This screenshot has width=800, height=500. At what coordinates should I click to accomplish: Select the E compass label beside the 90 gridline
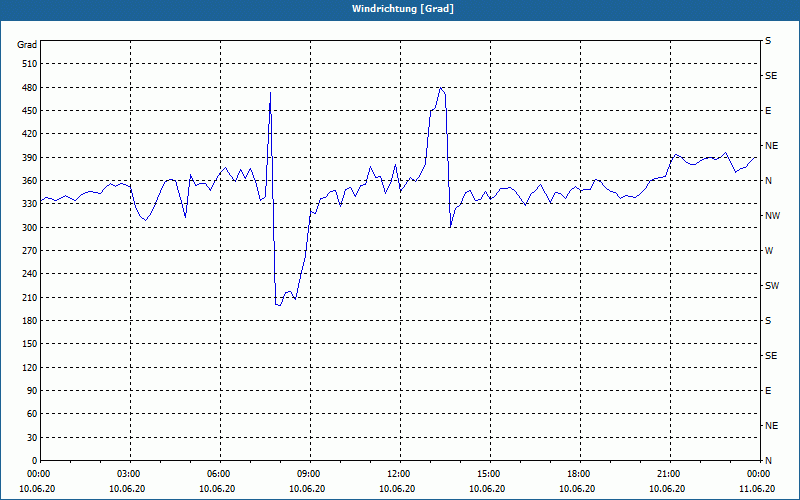coord(768,391)
